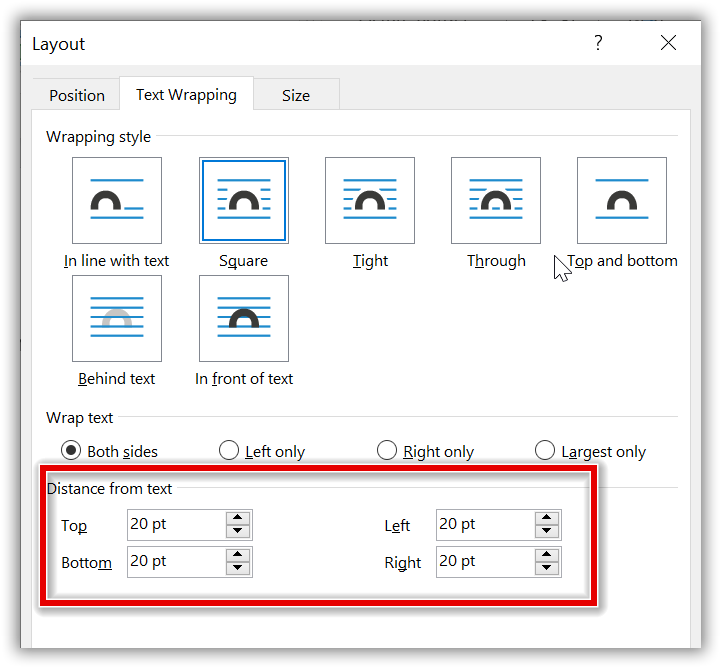This screenshot has width=721, height=668.
Task: Open the dialog Help question mark
Action: [598, 43]
